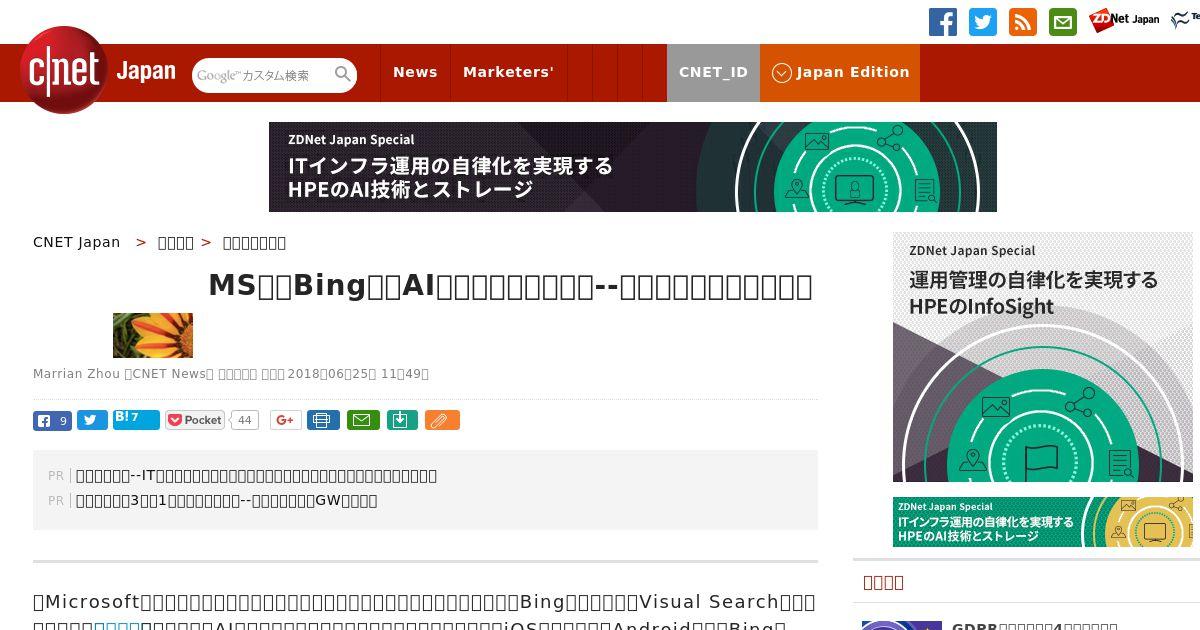The image size is (1200, 630).
Task: Open second PR link mentioning GW
Action: click(x=226, y=500)
